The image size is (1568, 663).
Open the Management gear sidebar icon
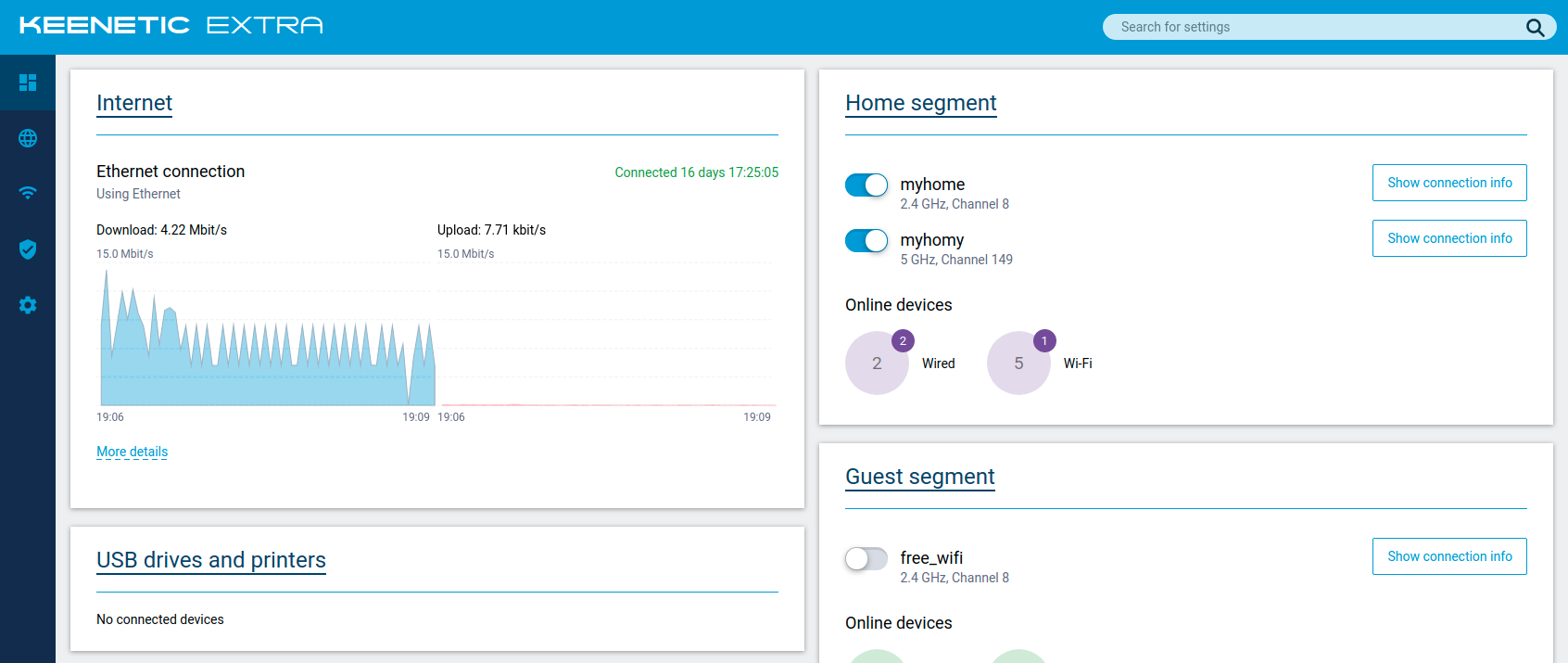(x=28, y=305)
